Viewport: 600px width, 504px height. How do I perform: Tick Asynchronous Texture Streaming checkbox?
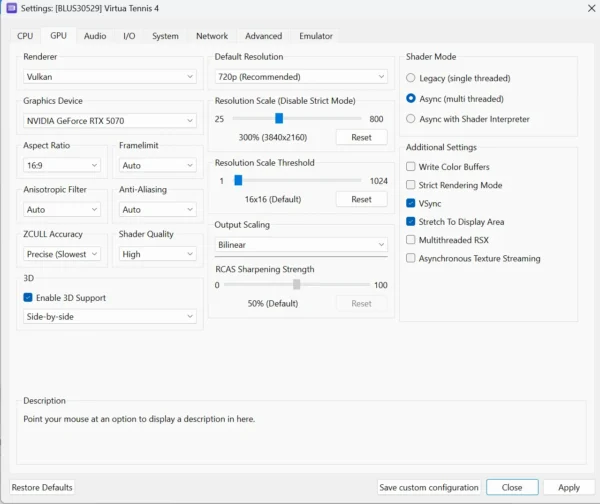pos(411,258)
